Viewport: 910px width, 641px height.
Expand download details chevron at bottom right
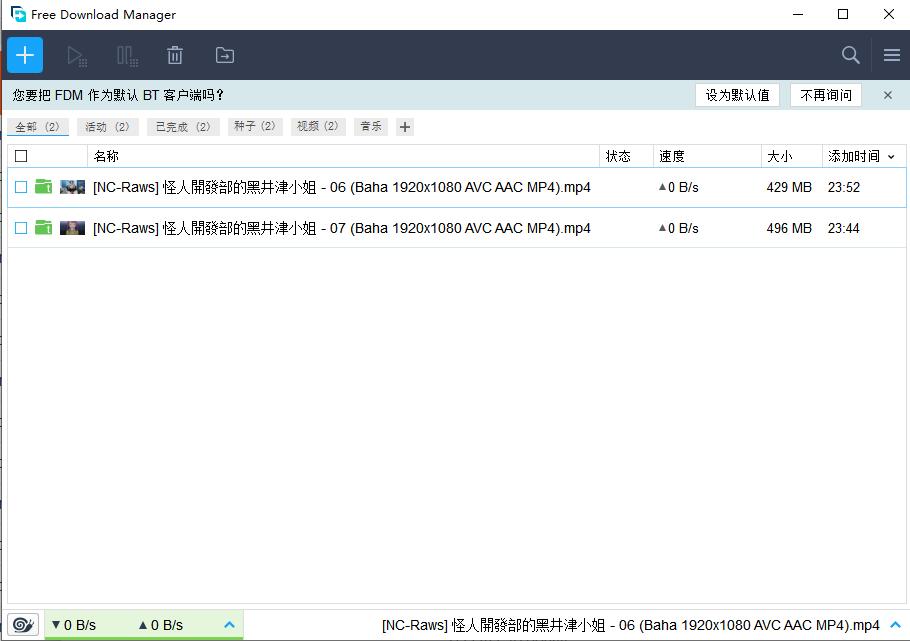coord(895,625)
